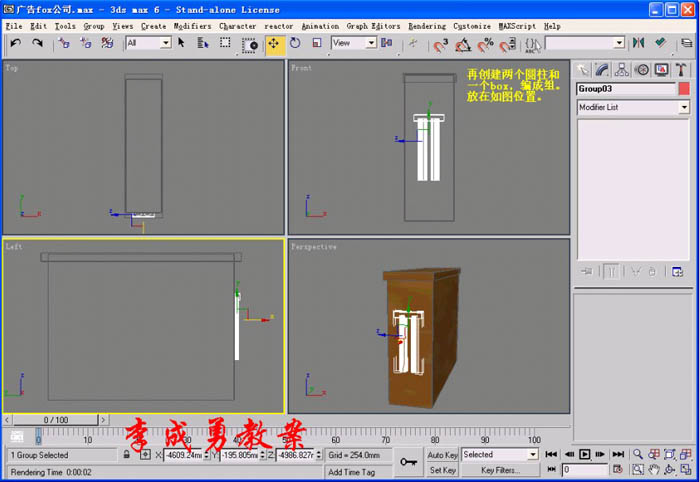Click the Play Animation button

click(x=584, y=454)
